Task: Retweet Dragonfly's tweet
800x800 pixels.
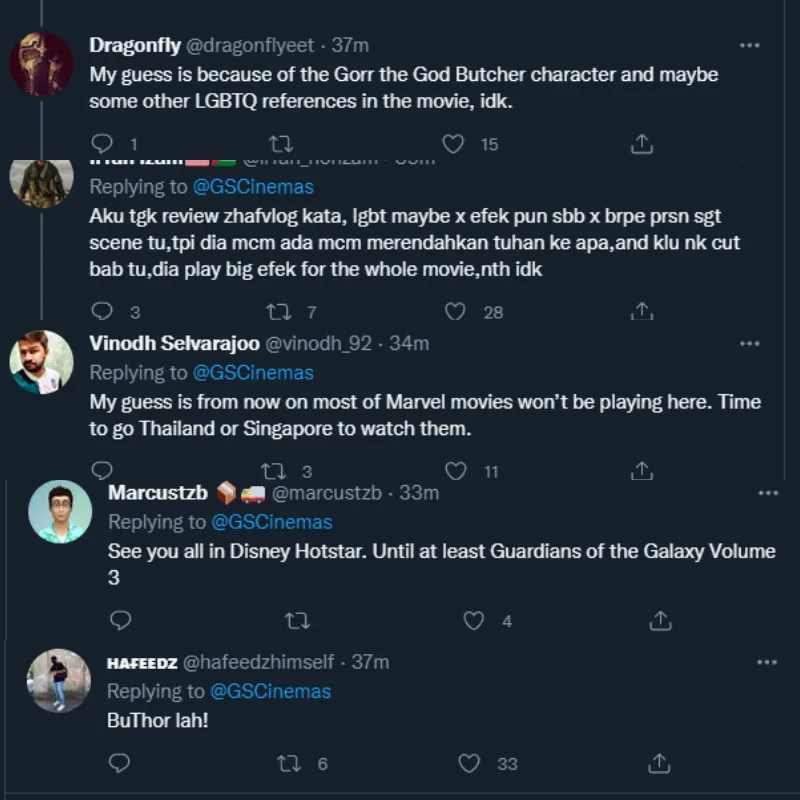Action: pos(281,144)
